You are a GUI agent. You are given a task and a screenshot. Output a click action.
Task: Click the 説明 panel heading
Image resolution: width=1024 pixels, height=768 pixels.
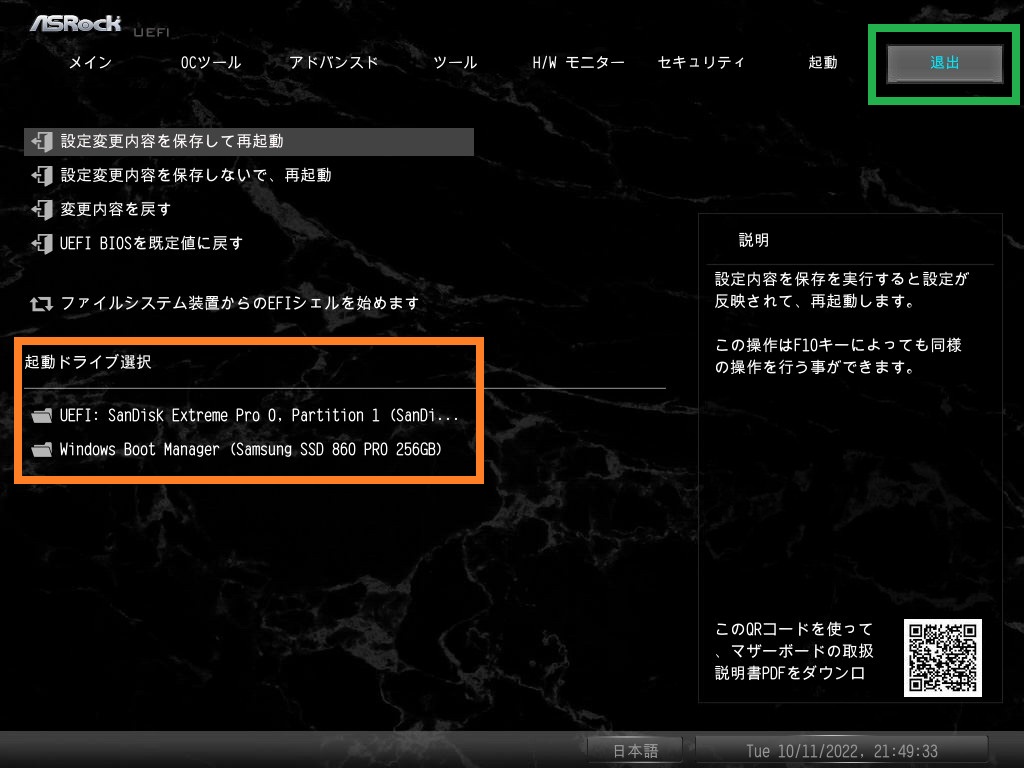click(x=754, y=240)
